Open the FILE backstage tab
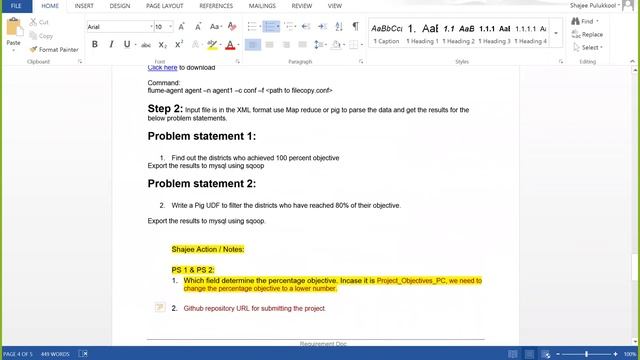The width and height of the screenshot is (640, 360). point(16,6)
